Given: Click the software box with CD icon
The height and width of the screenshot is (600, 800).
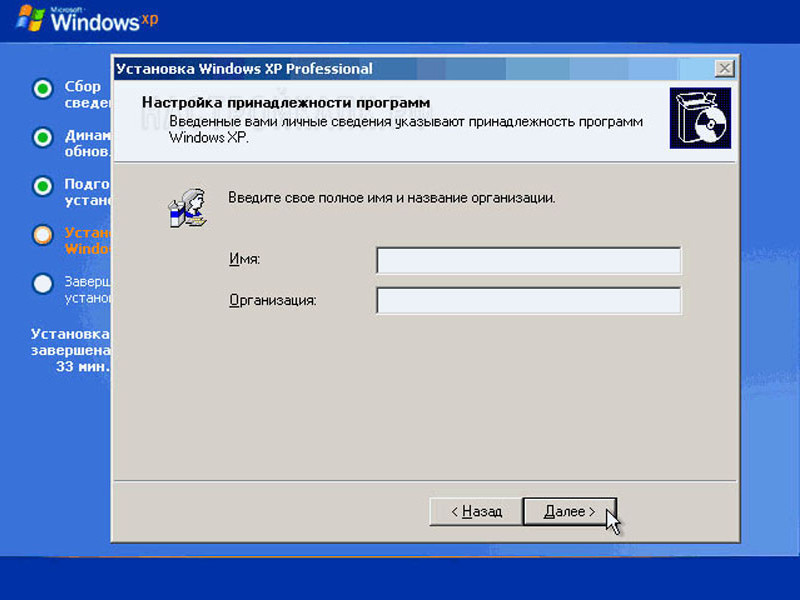Looking at the screenshot, I should [x=700, y=118].
